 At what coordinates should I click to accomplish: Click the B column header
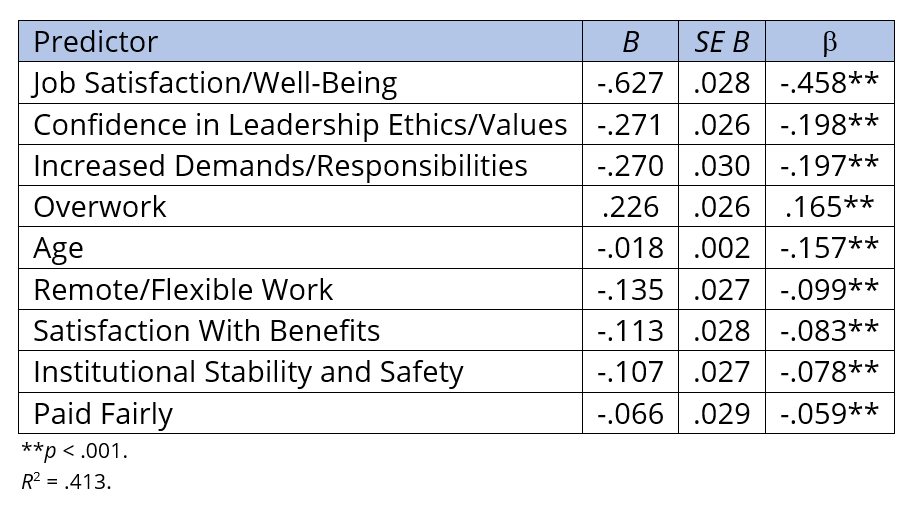tap(631, 42)
